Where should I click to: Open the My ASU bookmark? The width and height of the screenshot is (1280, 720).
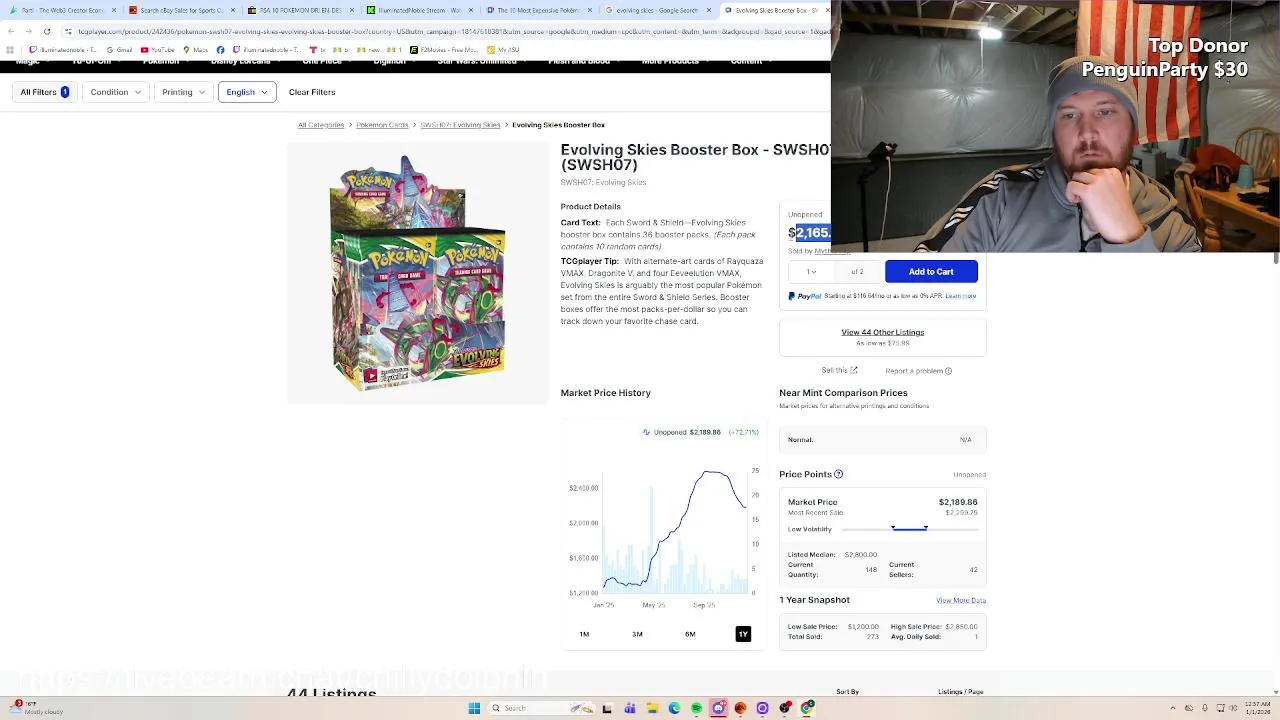(x=503, y=50)
